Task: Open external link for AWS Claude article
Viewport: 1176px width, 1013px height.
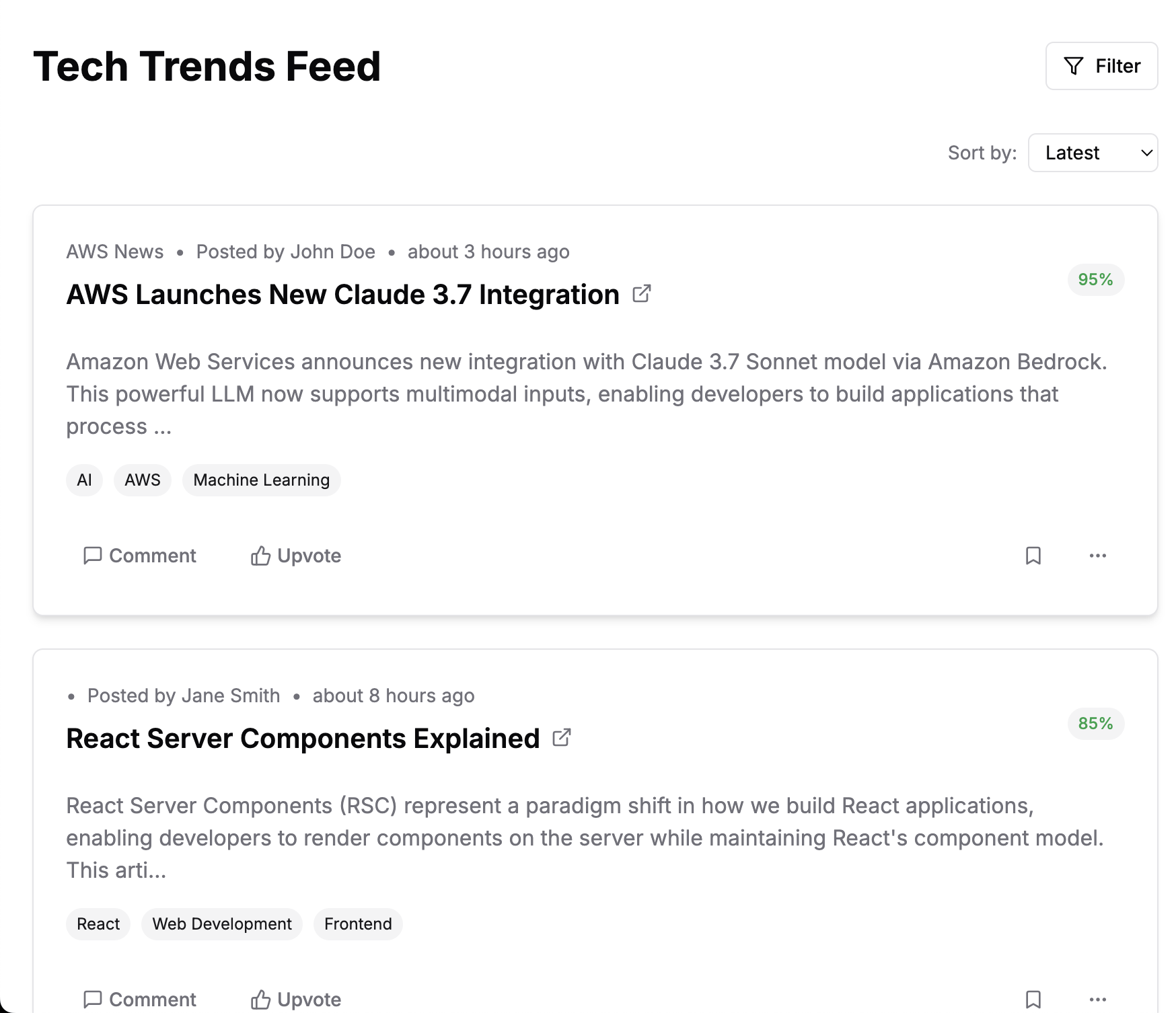Action: pyautogui.click(x=642, y=294)
